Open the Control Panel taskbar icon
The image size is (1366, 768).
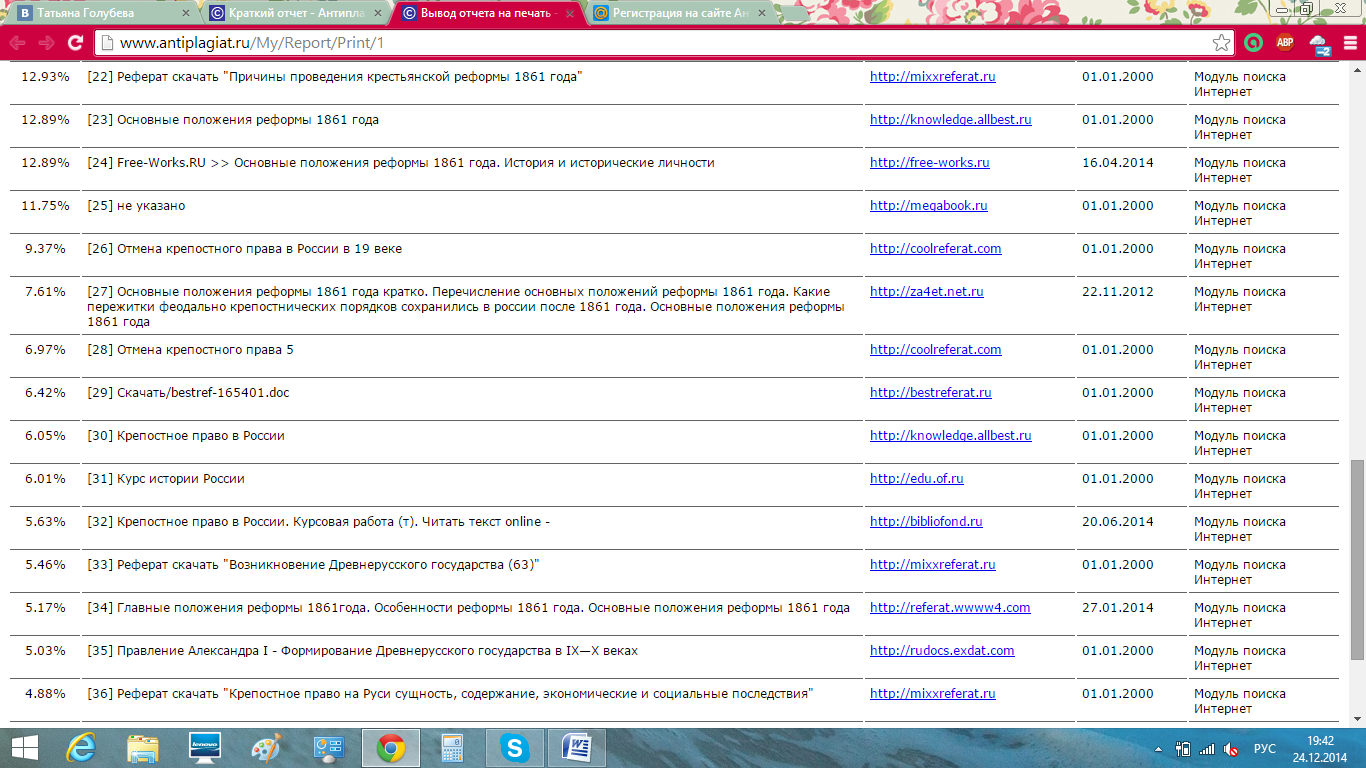pos(329,748)
